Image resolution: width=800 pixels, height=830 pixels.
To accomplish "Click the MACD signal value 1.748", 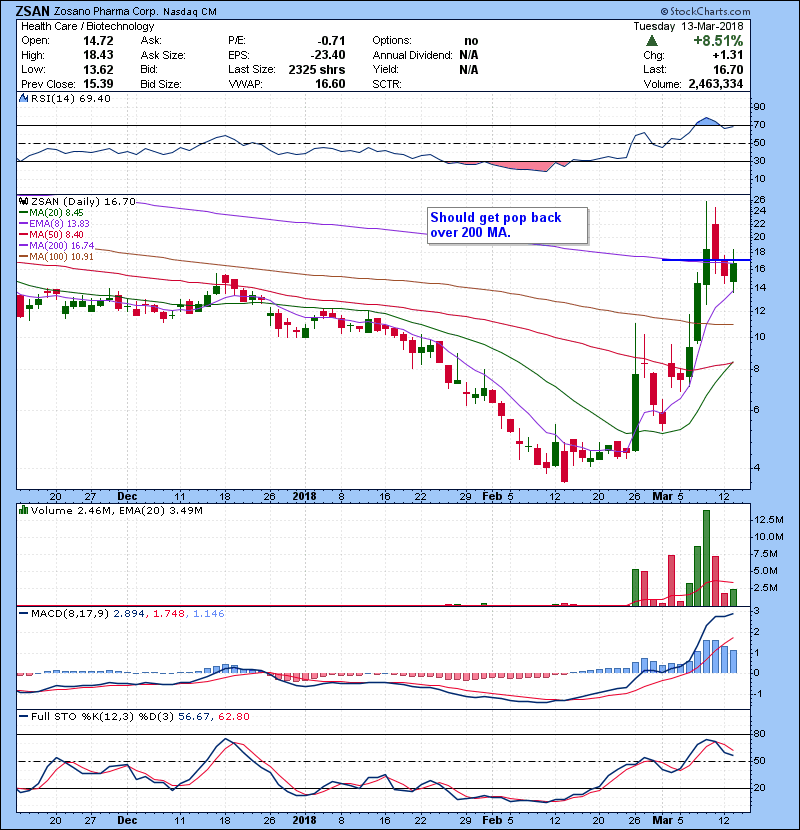I will point(169,614).
